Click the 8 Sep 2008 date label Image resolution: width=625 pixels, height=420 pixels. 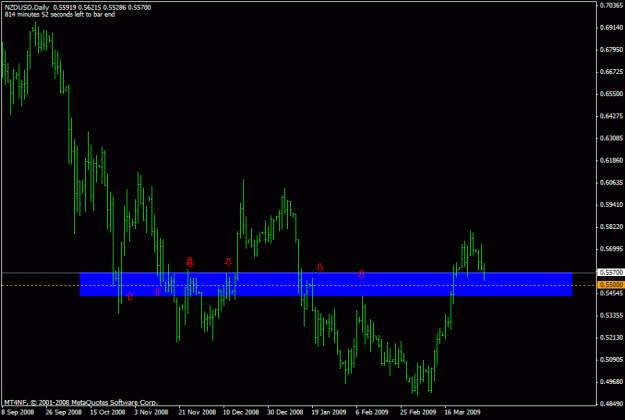tap(18, 412)
